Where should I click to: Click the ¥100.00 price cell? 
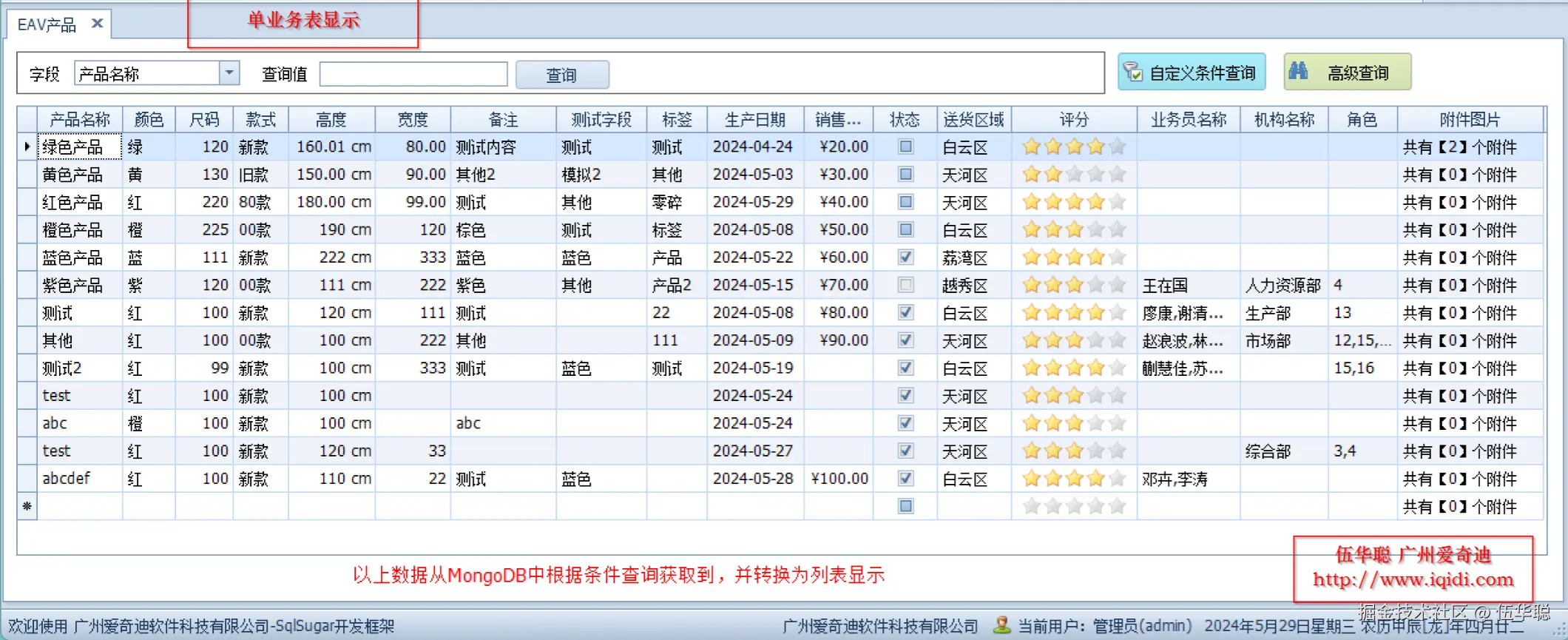(839, 479)
